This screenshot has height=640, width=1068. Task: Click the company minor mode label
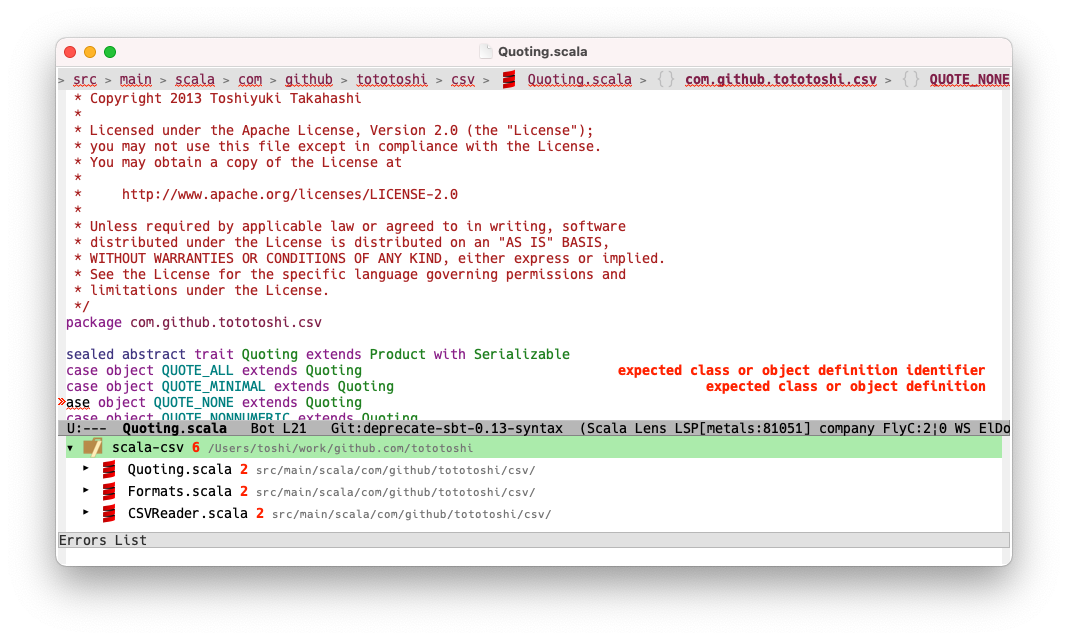point(847,428)
